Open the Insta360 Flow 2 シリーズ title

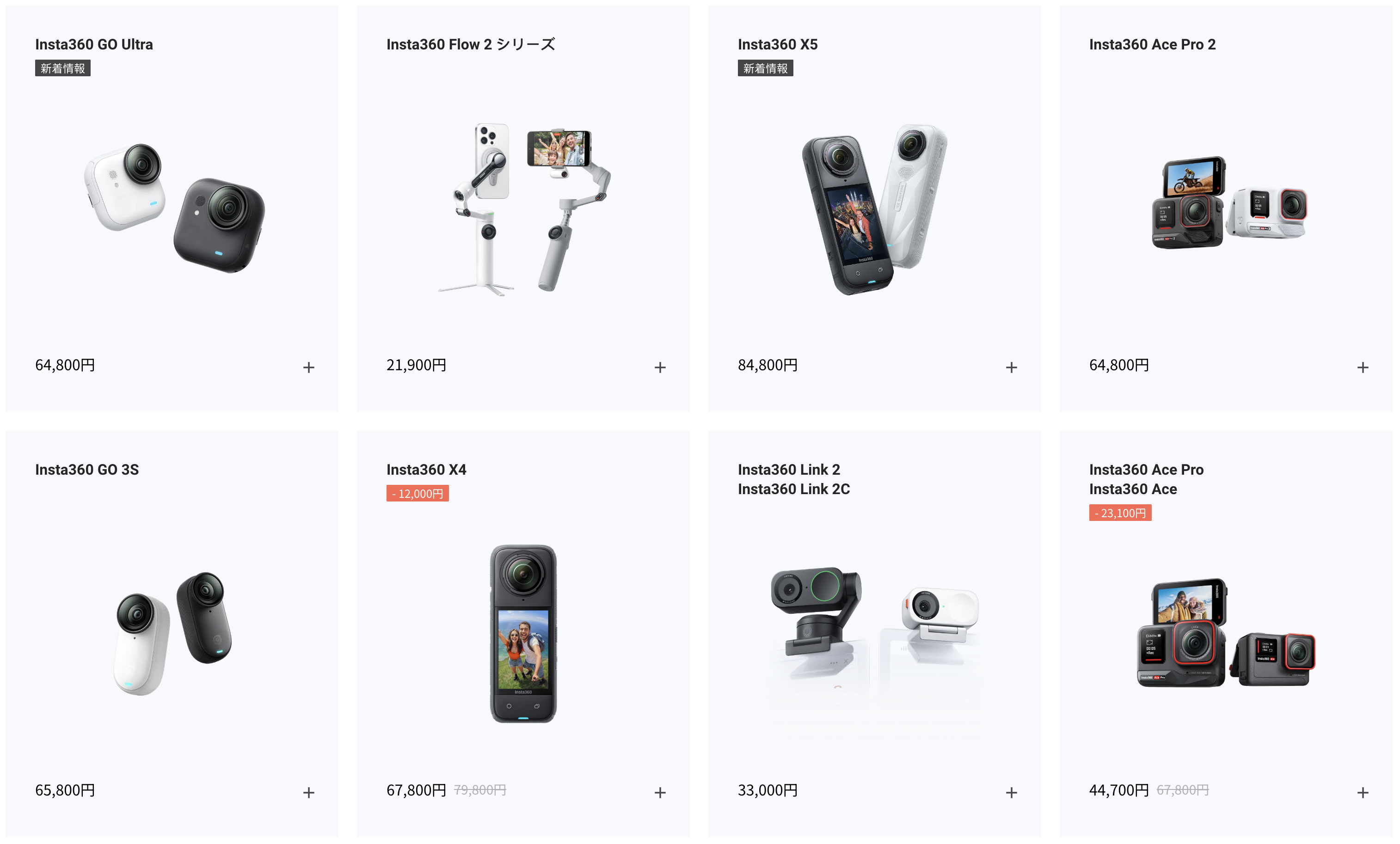point(471,44)
